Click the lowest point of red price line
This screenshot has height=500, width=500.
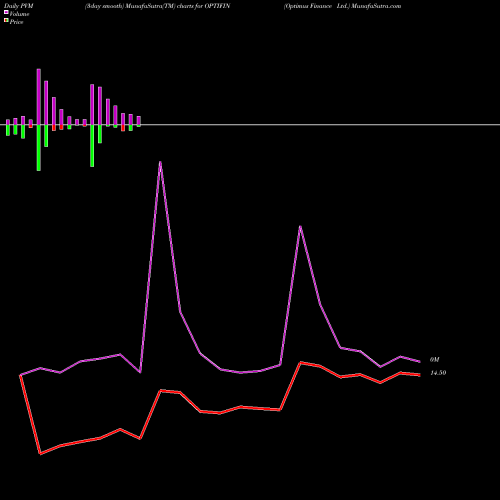click(40, 453)
